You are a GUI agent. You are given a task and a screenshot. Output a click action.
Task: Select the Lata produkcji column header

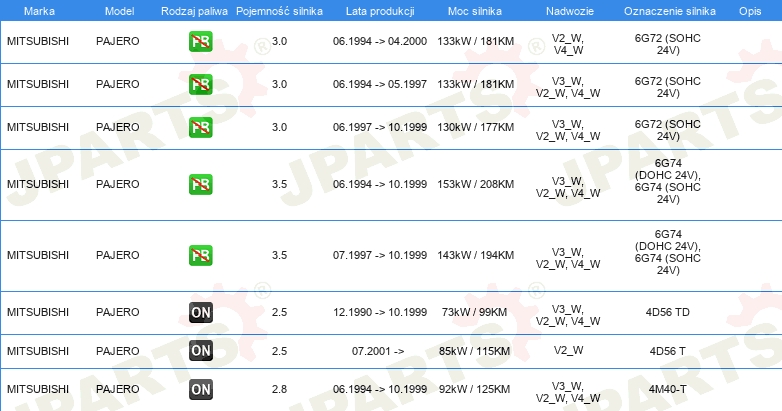coord(380,11)
